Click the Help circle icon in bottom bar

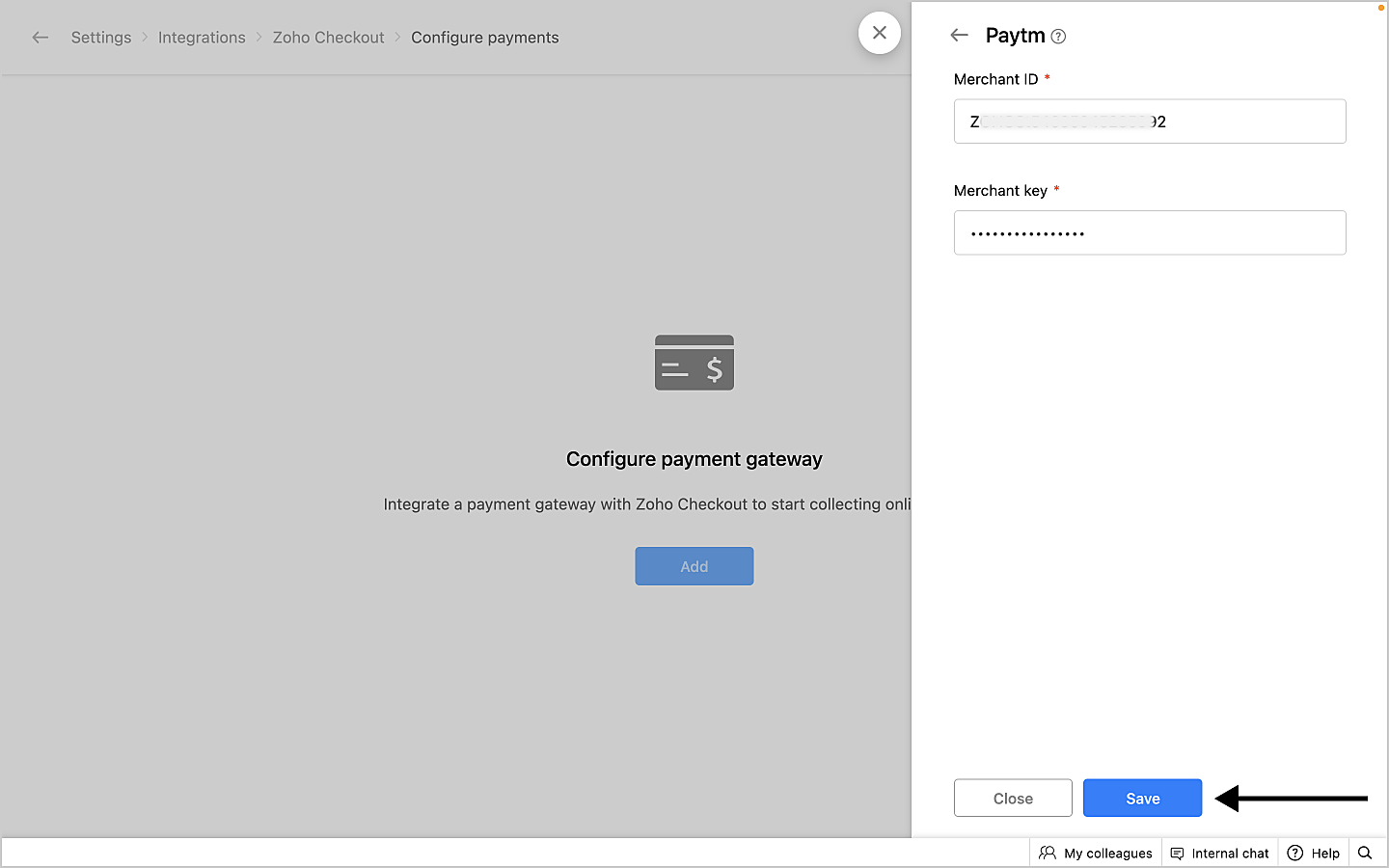click(1295, 853)
